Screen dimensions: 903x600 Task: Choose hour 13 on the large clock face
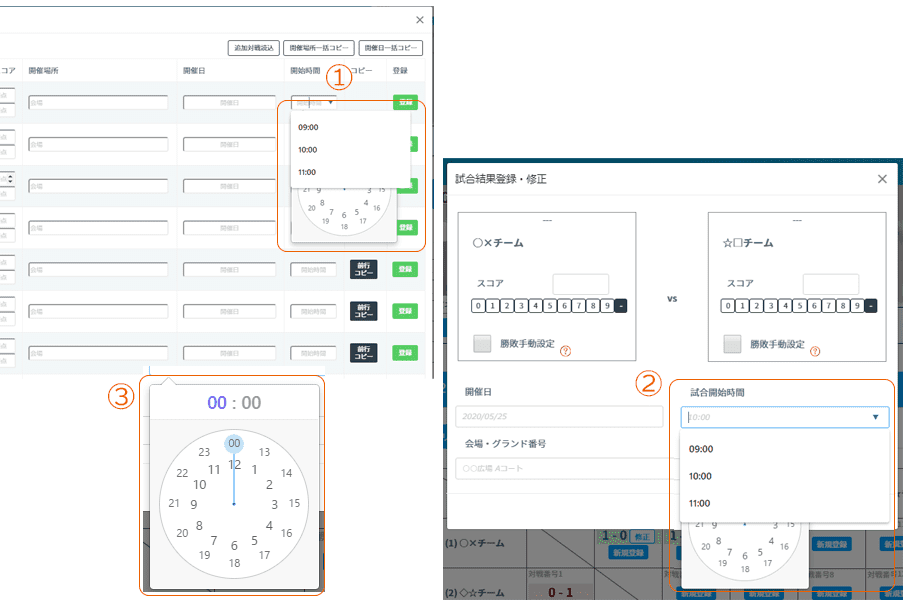(x=264, y=452)
